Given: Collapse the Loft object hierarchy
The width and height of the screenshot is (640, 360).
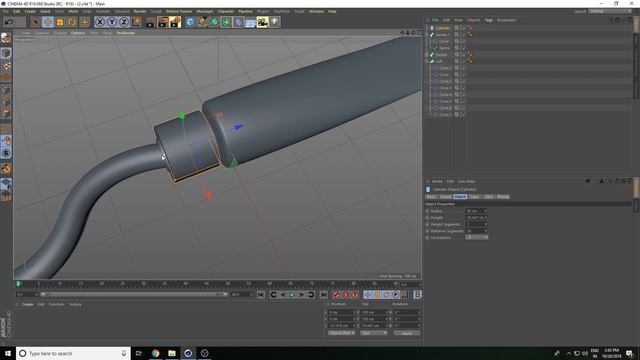Looking at the screenshot, I should click(x=427, y=61).
